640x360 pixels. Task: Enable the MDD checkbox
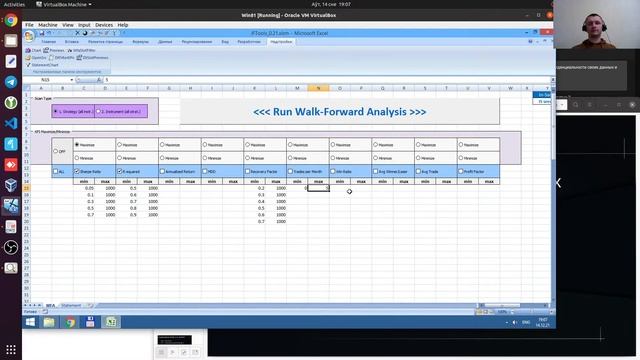(x=205, y=171)
